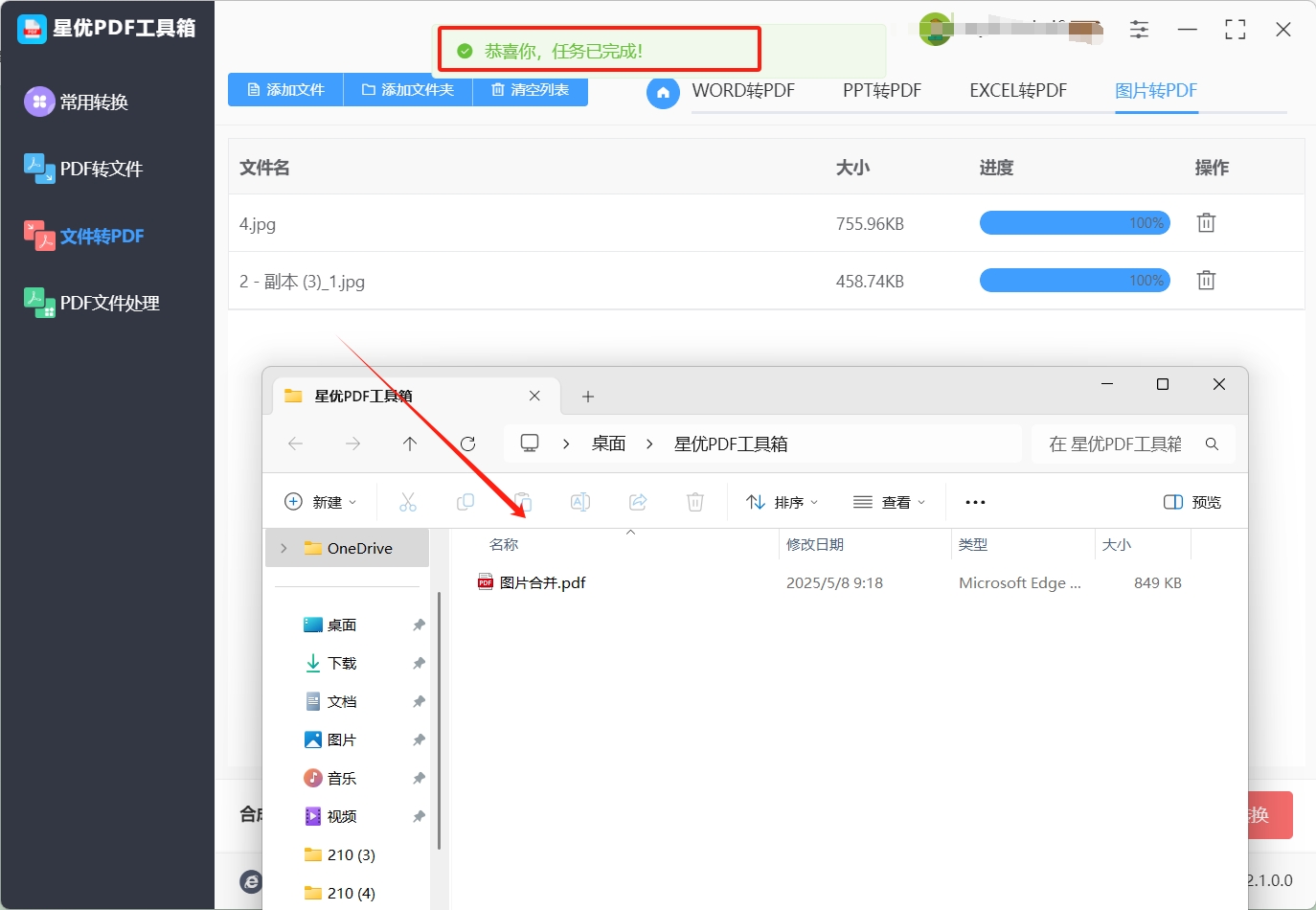Image resolution: width=1316 pixels, height=910 pixels.
Task: Select the 2 - 副本 (3)_1.jpg file name
Action: [302, 282]
